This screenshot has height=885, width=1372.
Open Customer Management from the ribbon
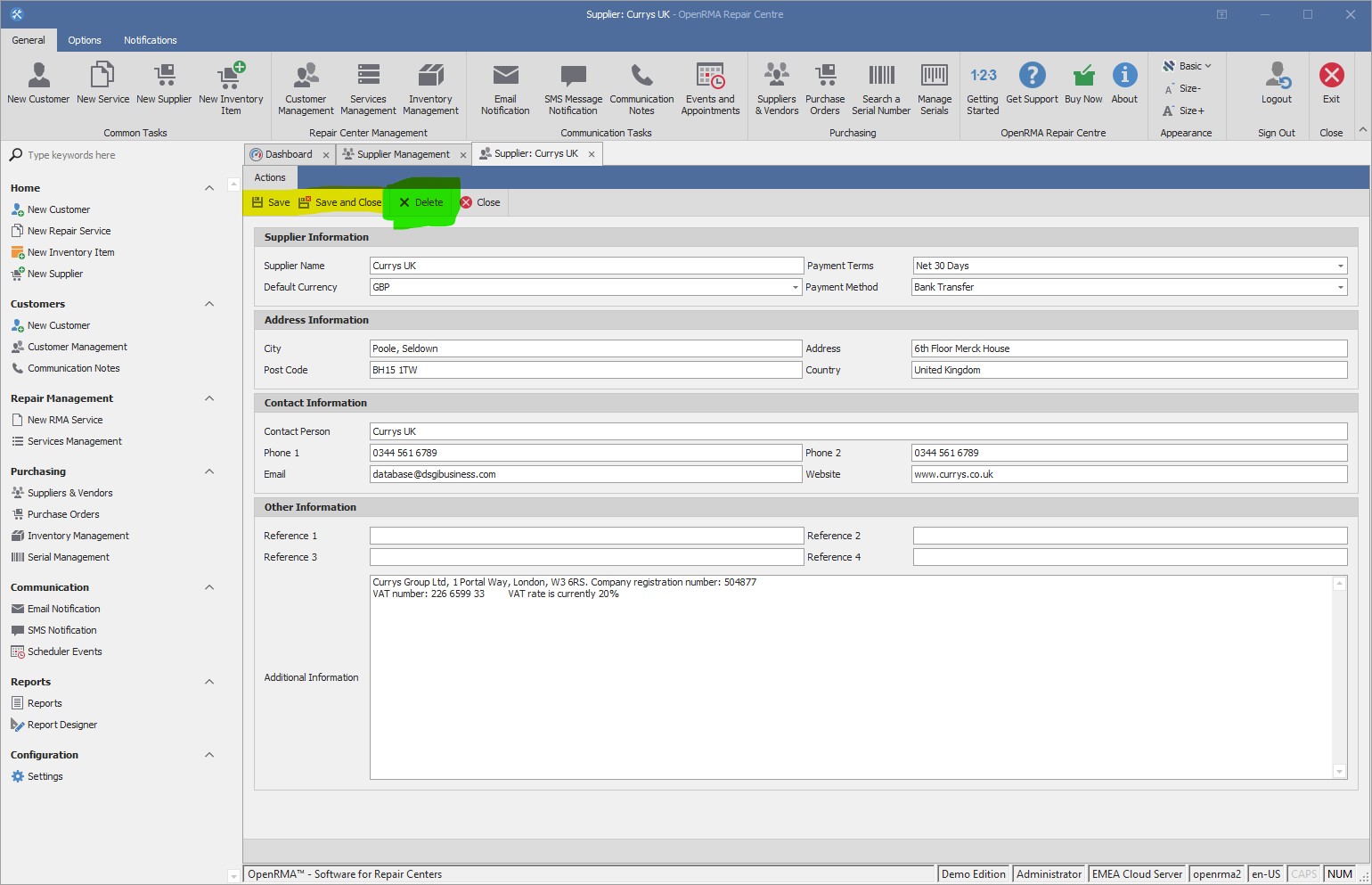306,88
